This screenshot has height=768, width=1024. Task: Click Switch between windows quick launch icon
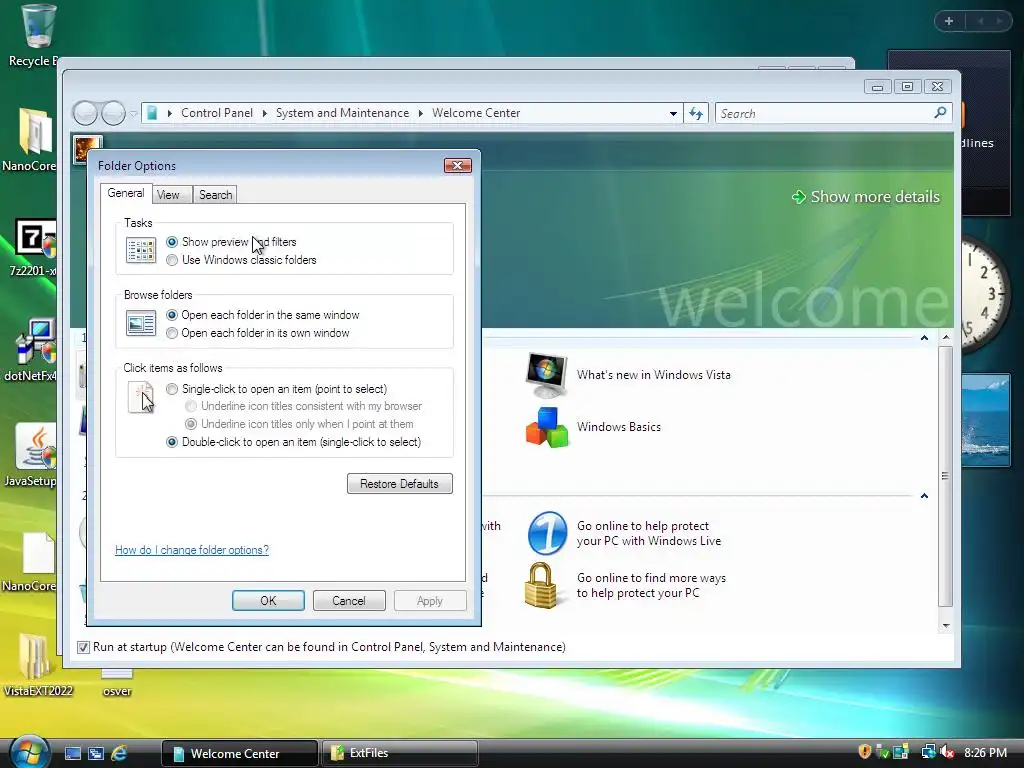coord(96,754)
